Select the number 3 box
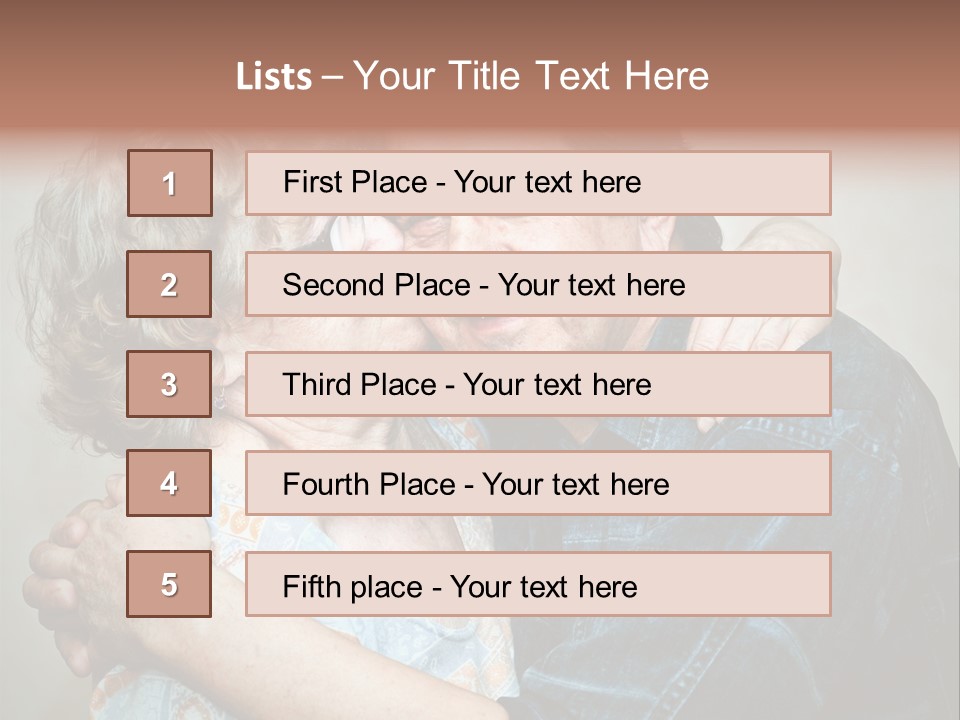The height and width of the screenshot is (720, 960). [169, 384]
